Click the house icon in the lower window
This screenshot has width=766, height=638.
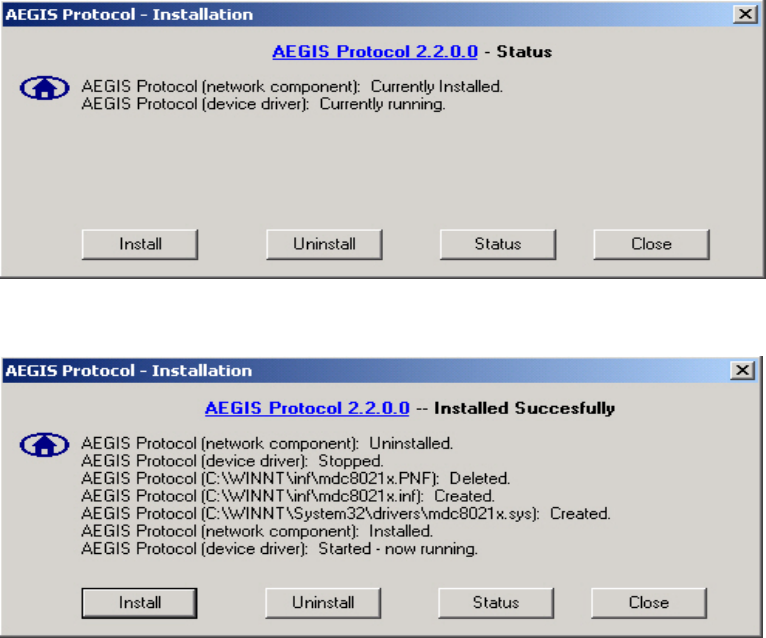(x=44, y=445)
